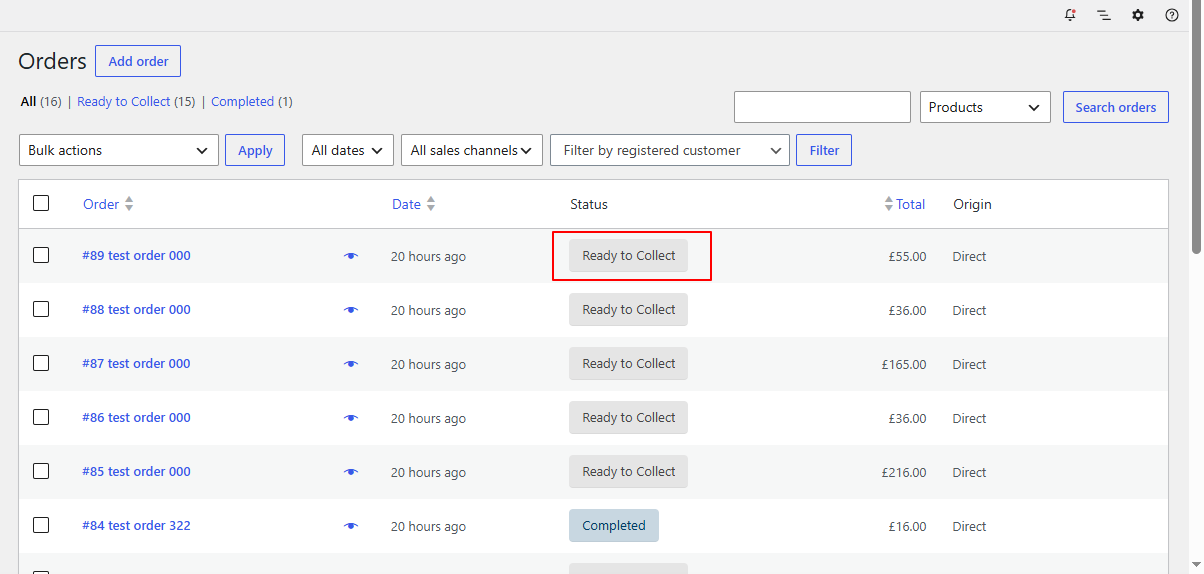Select checkbox for order #87
The image size is (1204, 574).
(41, 363)
